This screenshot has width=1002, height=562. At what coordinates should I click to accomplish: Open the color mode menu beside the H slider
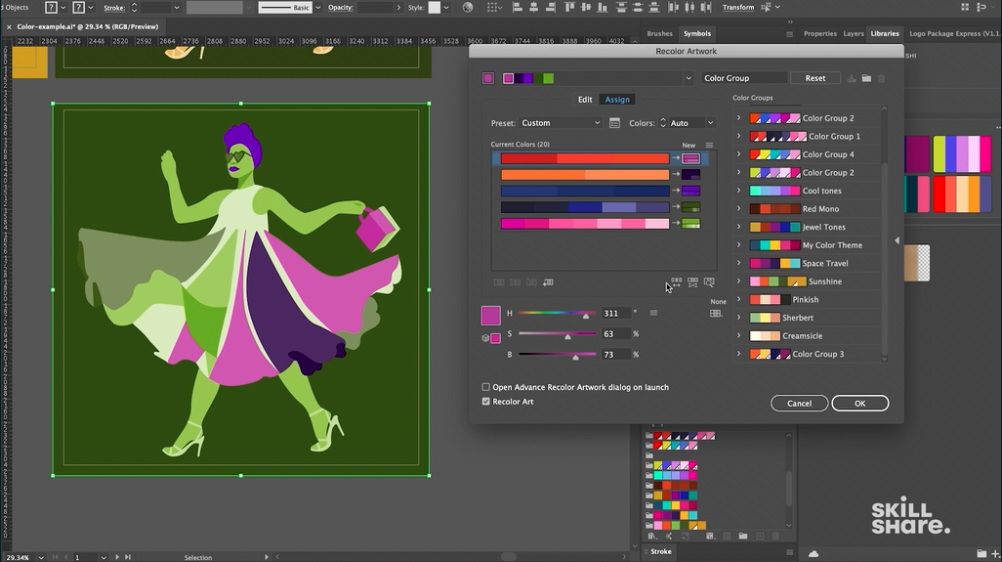(653, 313)
